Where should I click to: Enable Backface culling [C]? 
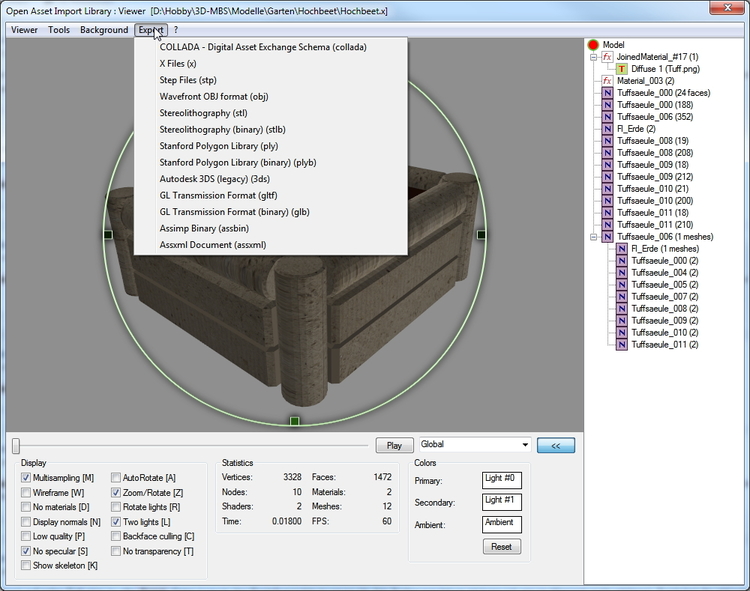(116, 536)
